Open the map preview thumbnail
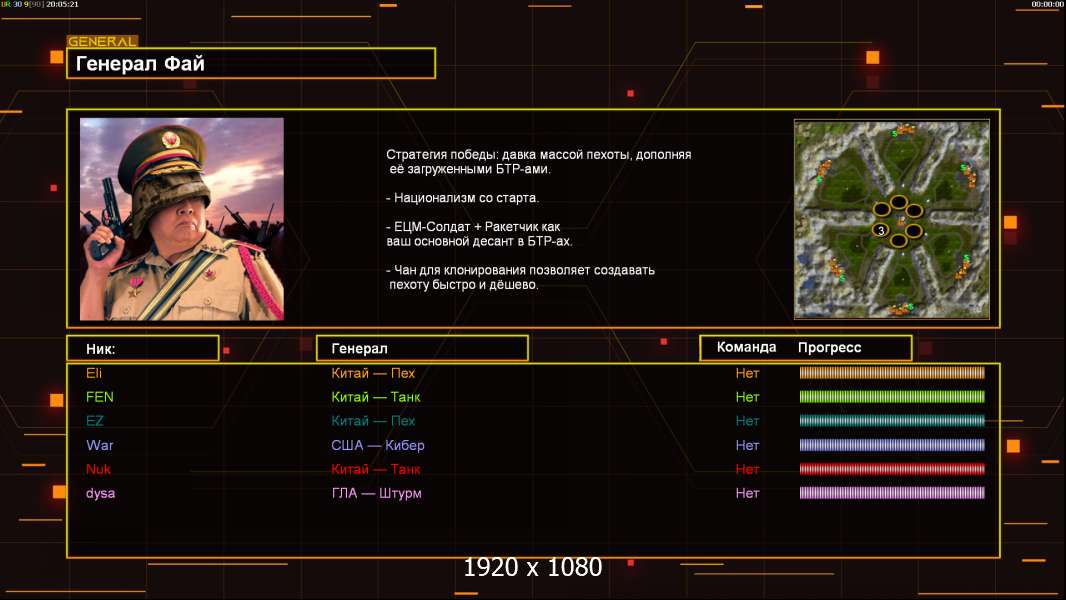Screen dimensions: 1066x600 tap(892, 219)
